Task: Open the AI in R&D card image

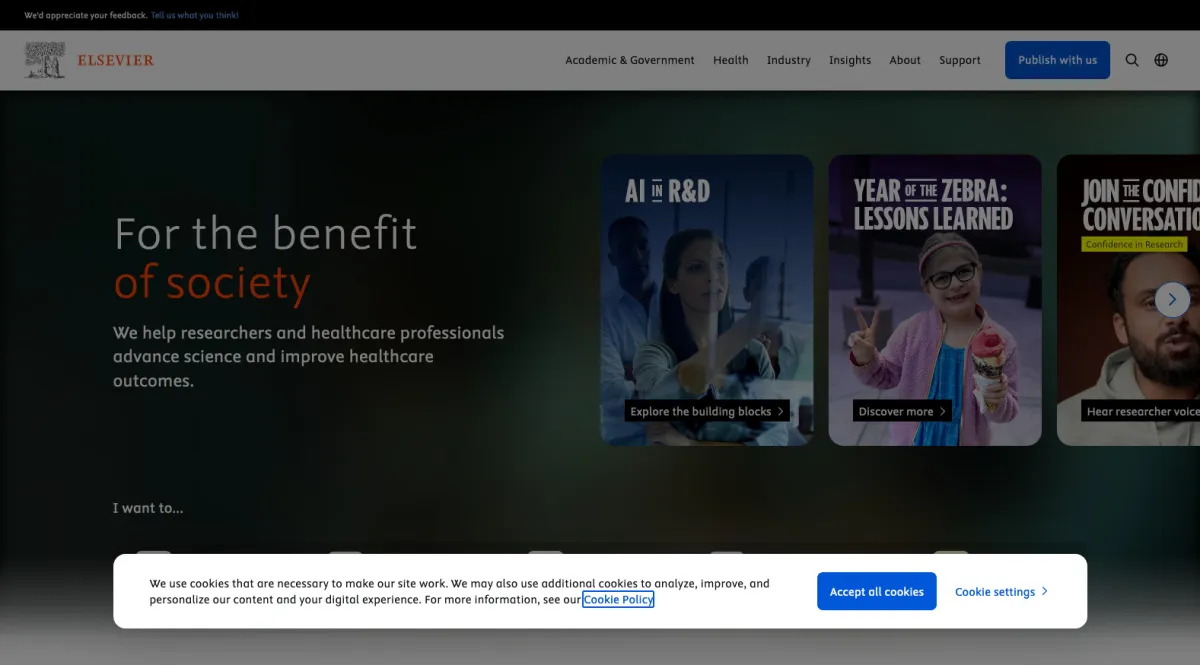Action: [707, 300]
